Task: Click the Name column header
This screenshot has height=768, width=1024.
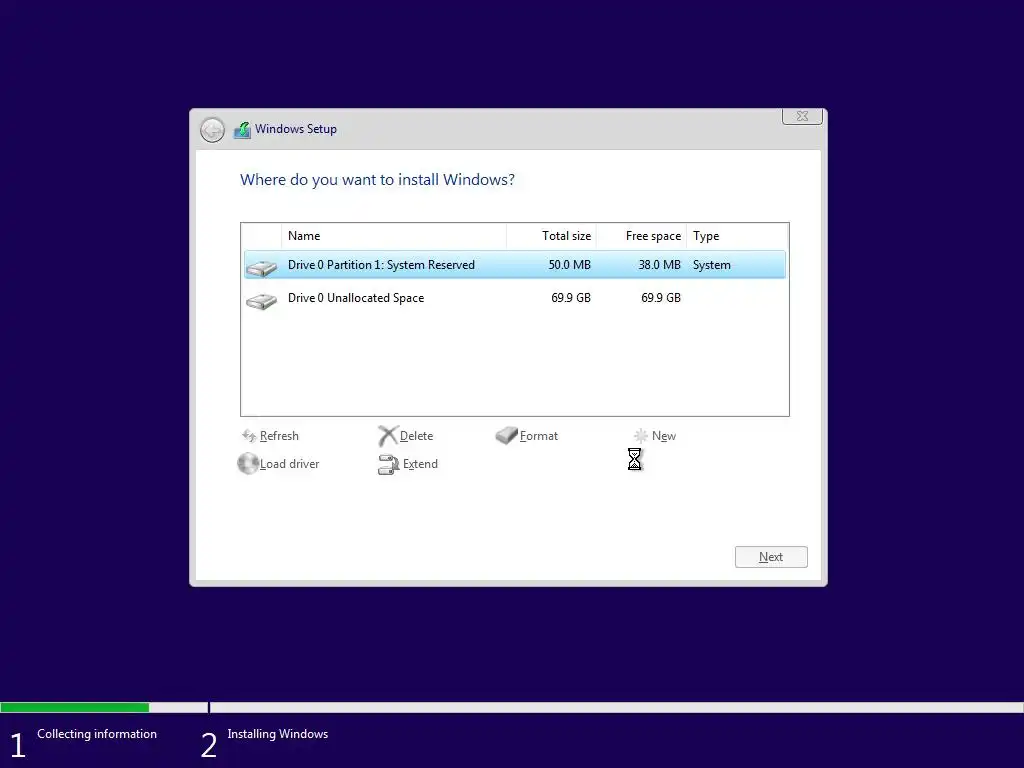Action: (x=394, y=236)
